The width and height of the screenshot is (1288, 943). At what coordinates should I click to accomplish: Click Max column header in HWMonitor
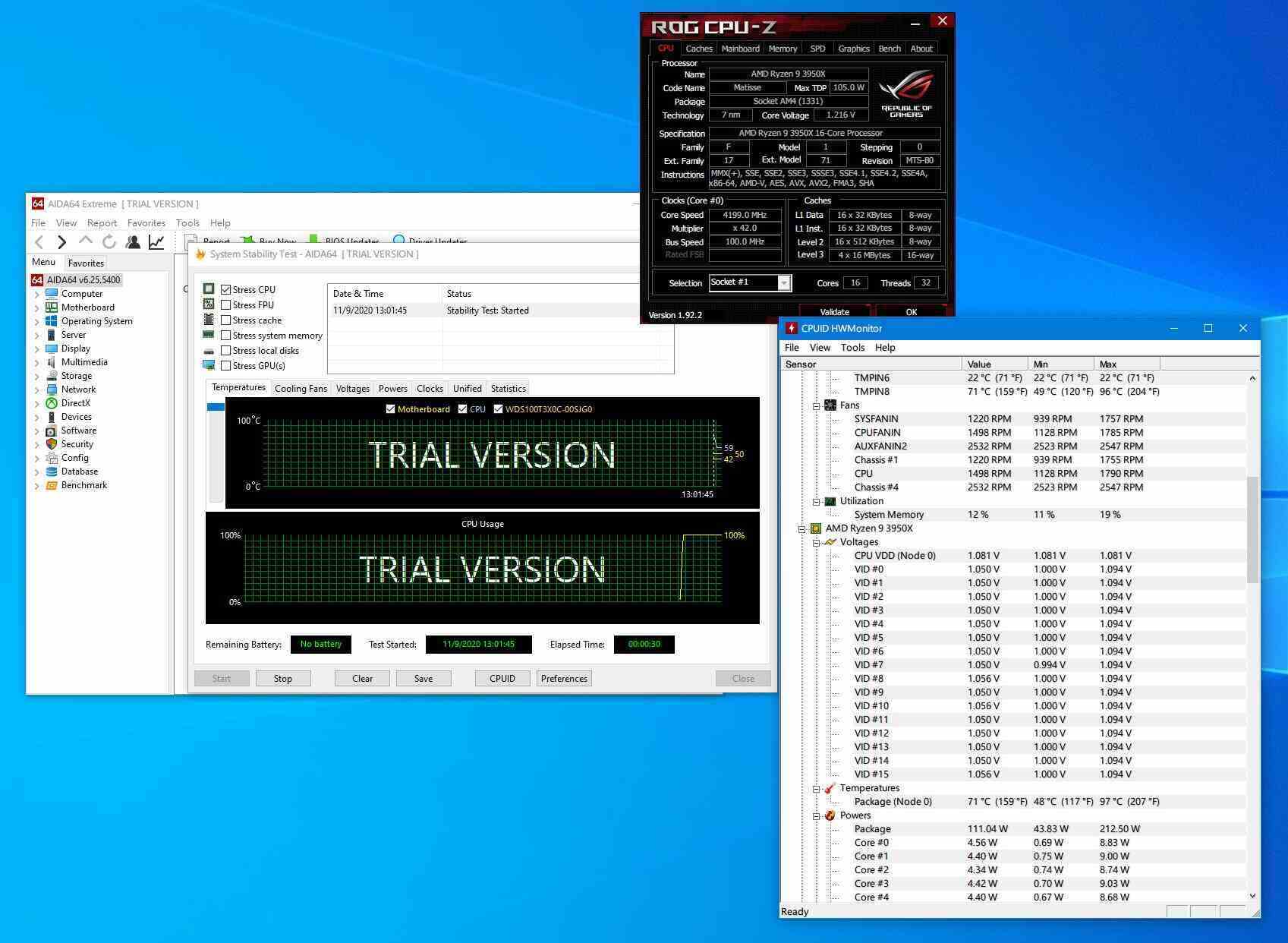point(1127,364)
